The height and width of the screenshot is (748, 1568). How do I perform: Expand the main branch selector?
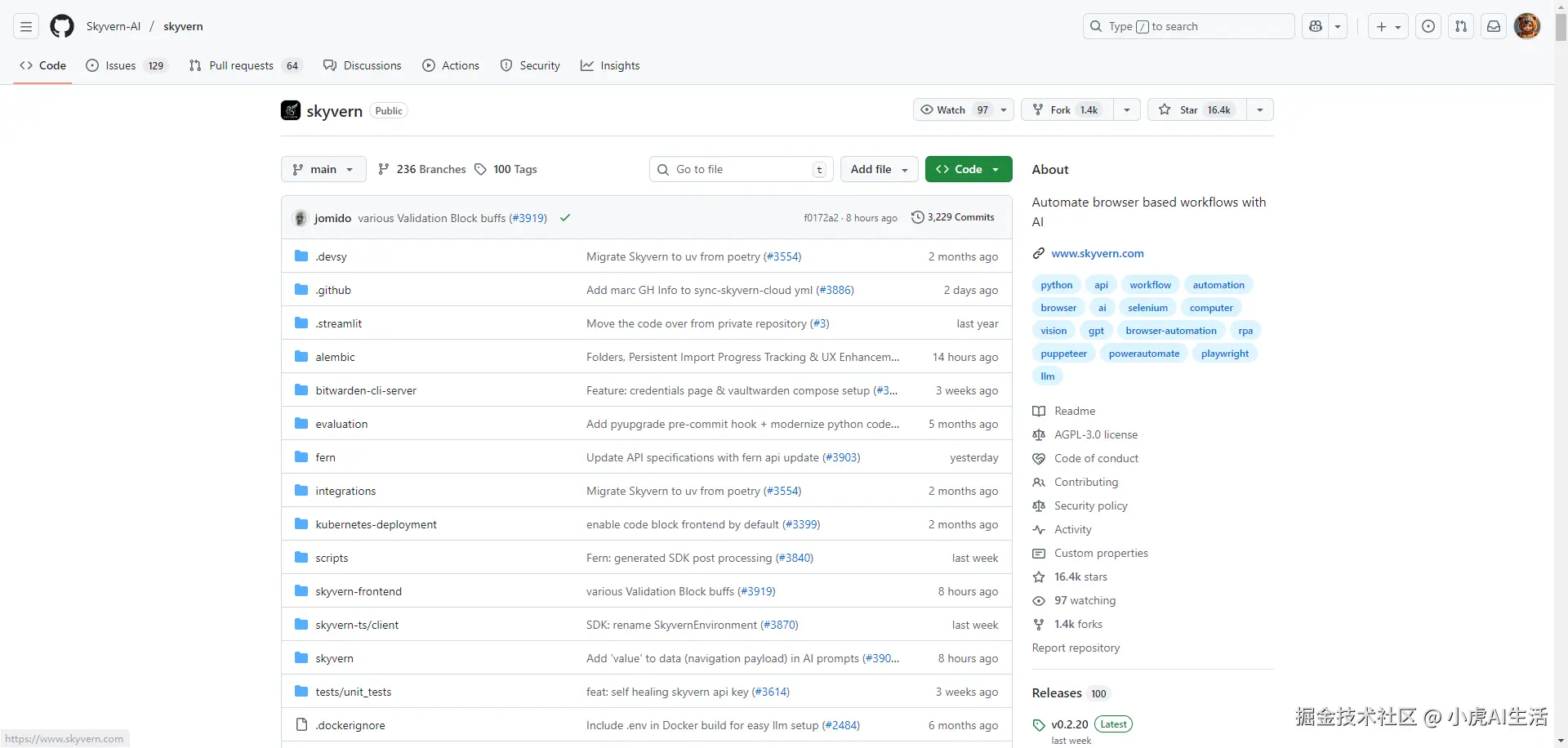tap(323, 169)
